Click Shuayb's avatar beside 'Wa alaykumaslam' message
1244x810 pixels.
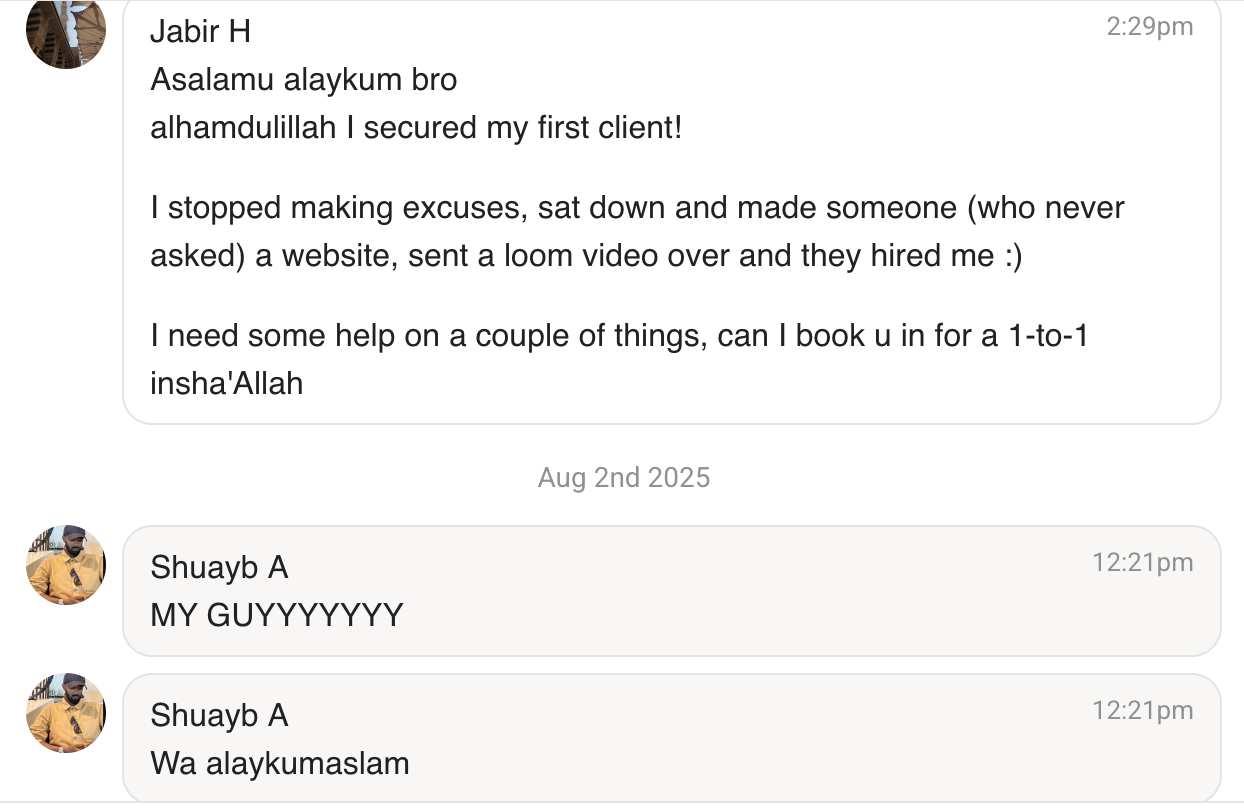click(66, 713)
